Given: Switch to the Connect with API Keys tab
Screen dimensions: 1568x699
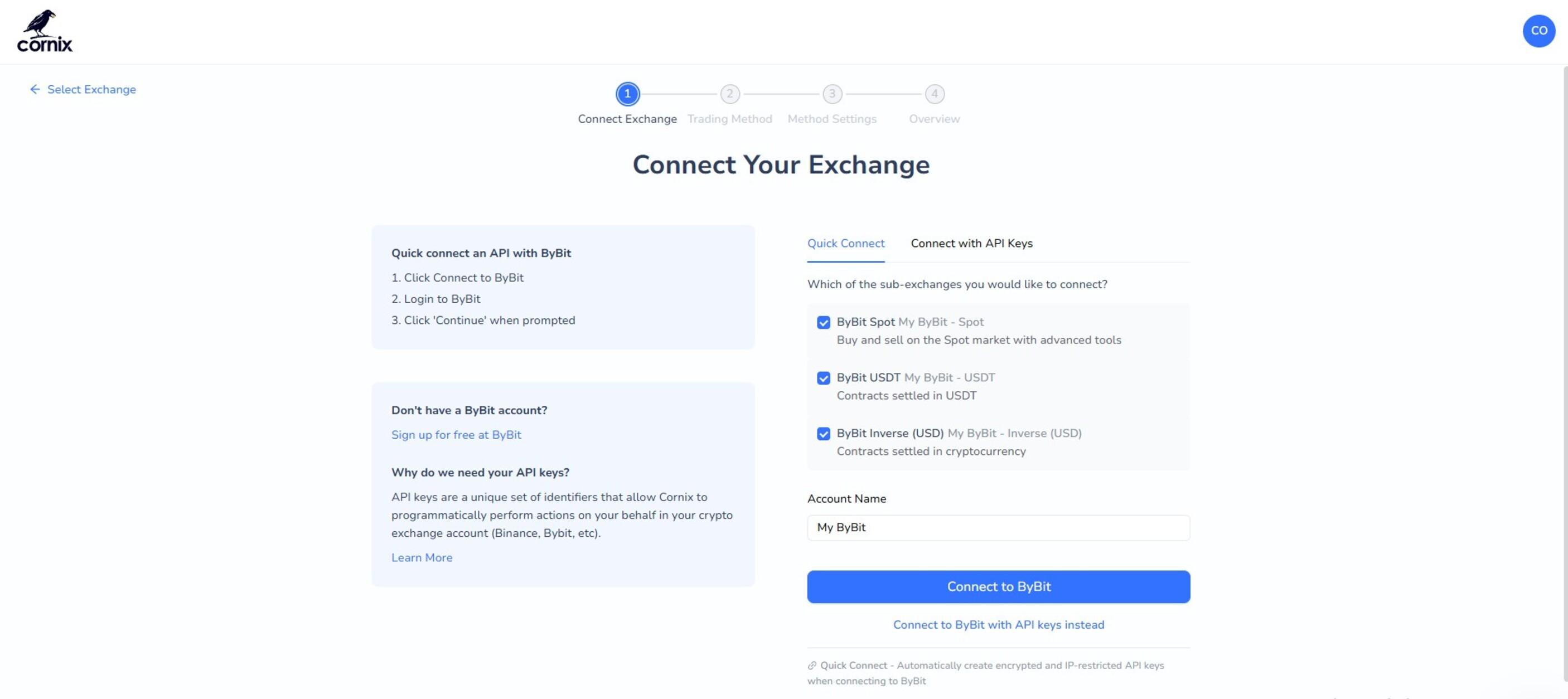Looking at the screenshot, I should [971, 244].
